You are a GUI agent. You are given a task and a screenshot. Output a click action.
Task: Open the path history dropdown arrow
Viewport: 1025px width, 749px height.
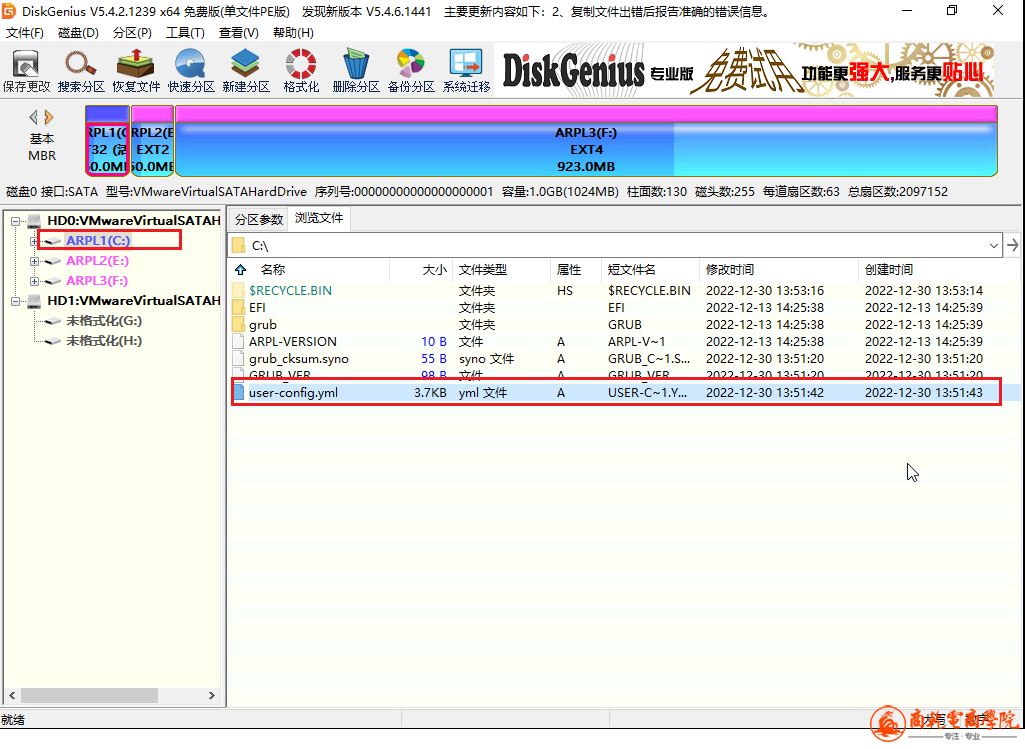994,246
